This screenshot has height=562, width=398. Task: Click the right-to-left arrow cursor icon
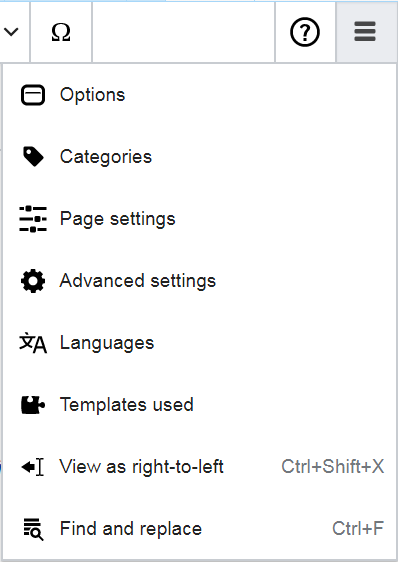tap(33, 467)
